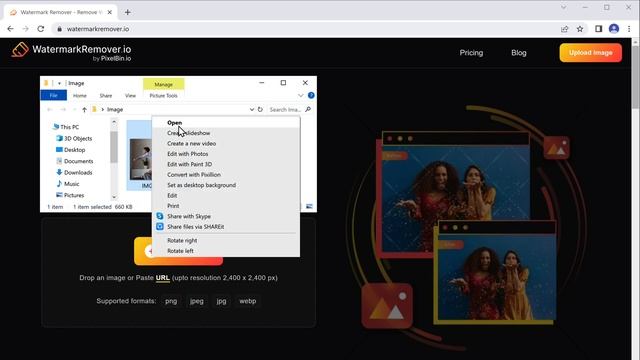Open Chrome three-dot menu

click(x=629, y=29)
